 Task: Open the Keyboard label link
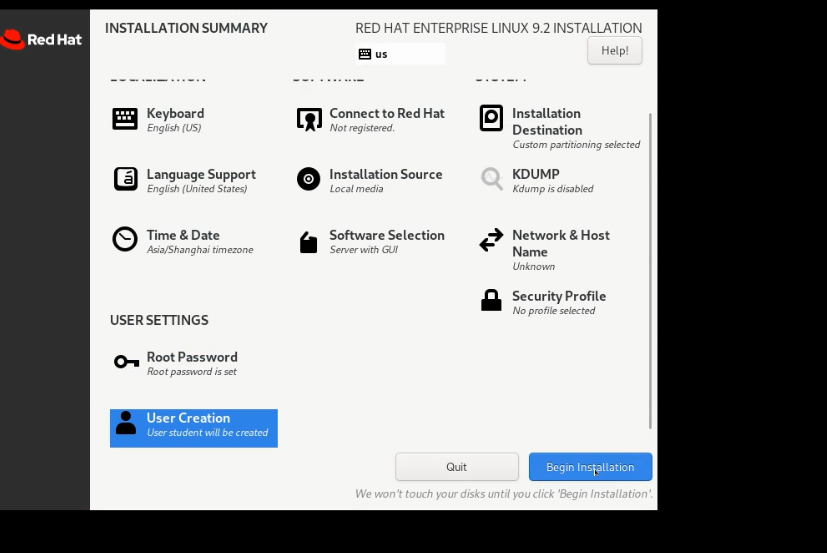[175, 113]
